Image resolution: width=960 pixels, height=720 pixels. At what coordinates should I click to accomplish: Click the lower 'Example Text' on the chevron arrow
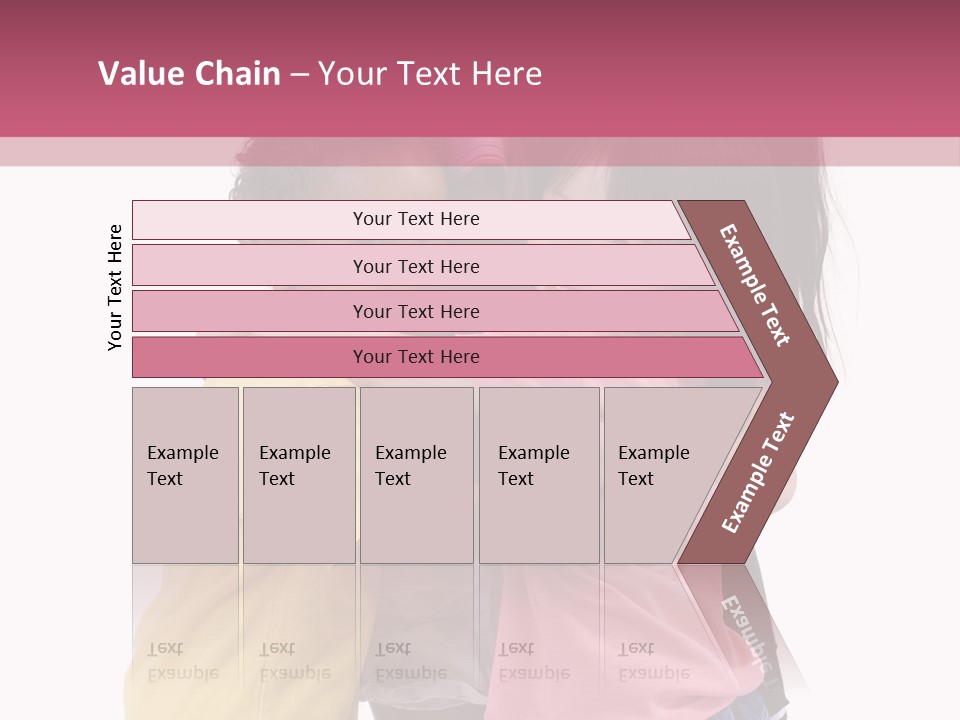[x=758, y=472]
